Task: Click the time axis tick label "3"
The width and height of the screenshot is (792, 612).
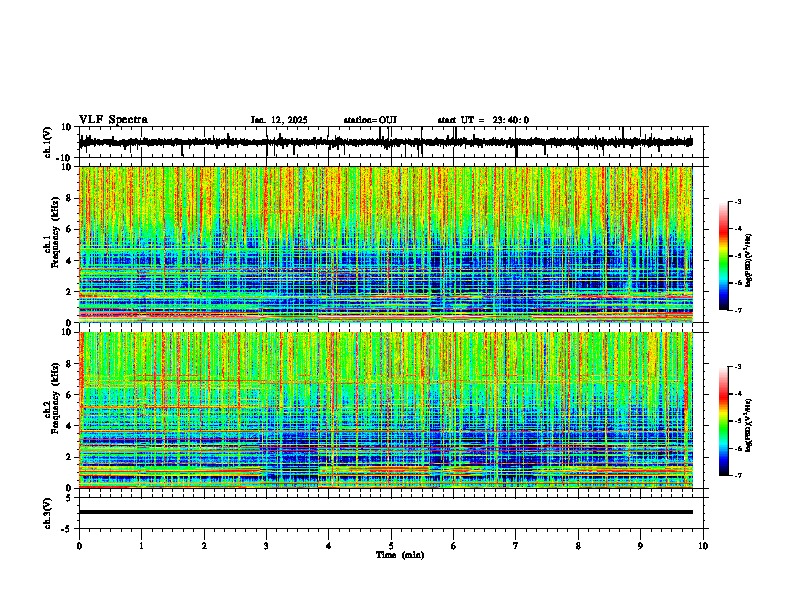Action: point(266,546)
